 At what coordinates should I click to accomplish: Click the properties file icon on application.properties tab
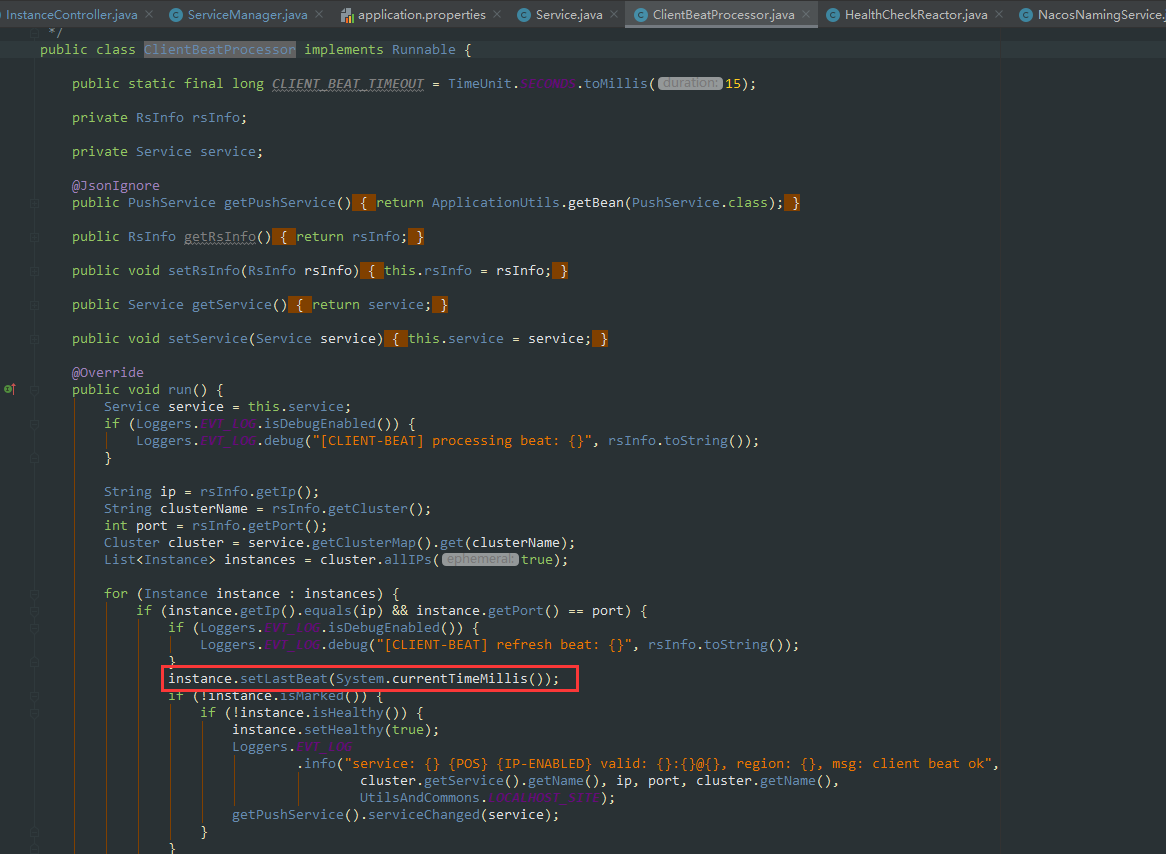[347, 15]
